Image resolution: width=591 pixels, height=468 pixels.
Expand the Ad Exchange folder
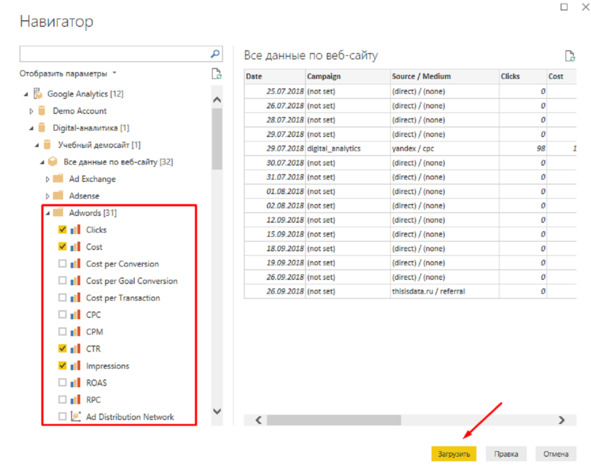[47, 179]
